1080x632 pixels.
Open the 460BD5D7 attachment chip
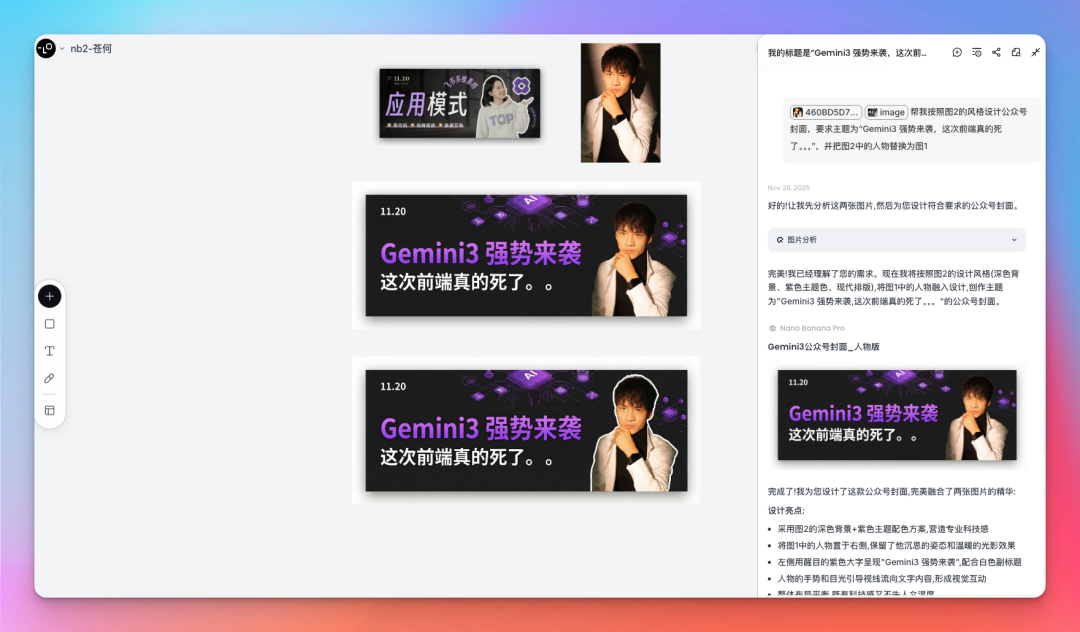826,112
